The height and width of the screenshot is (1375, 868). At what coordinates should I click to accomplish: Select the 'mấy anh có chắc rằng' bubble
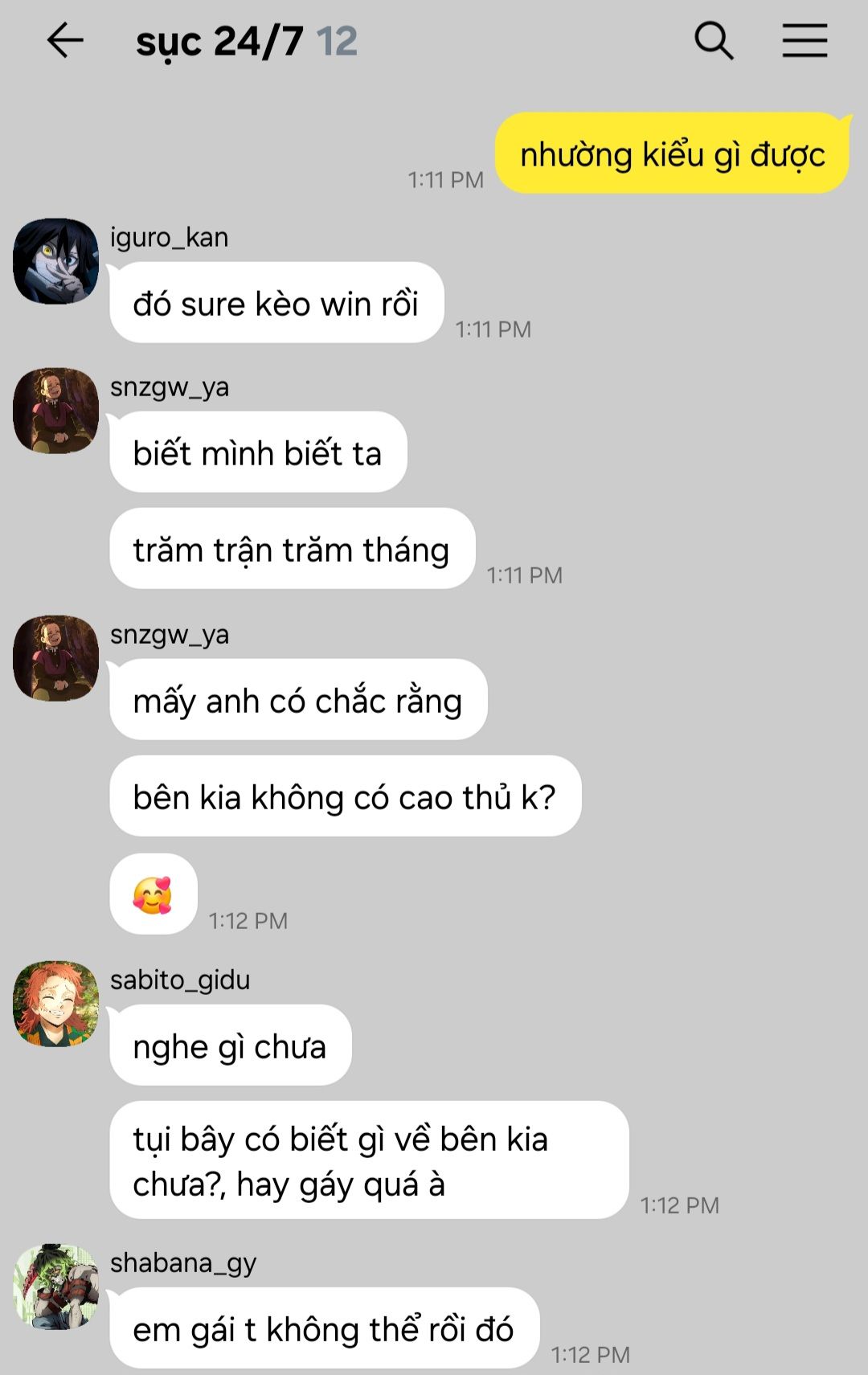tap(298, 700)
